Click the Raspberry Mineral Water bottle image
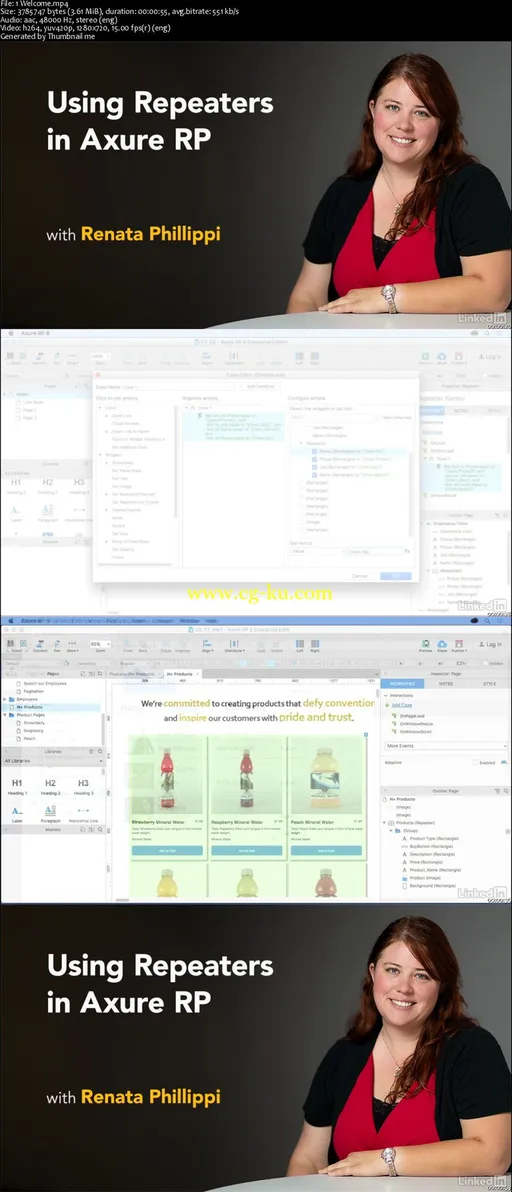 coord(245,778)
